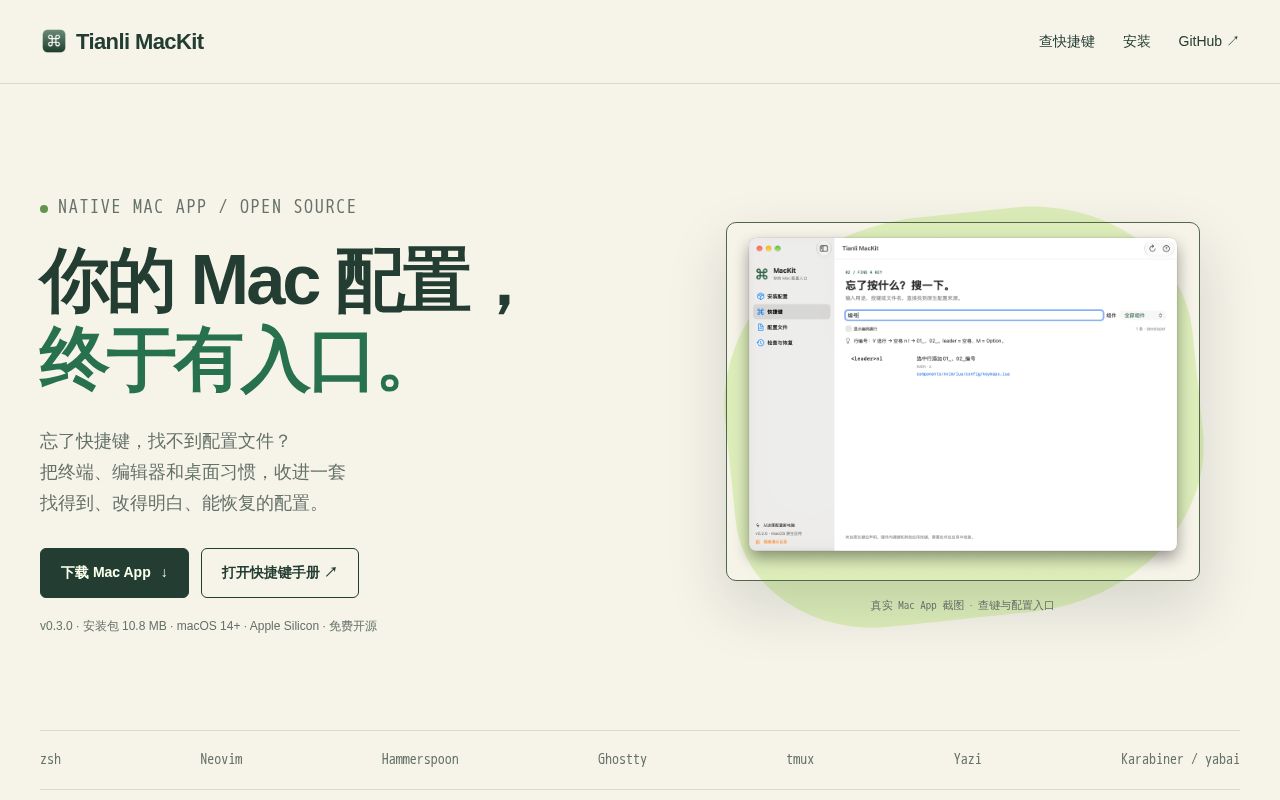Select 快捷键 in the app sidebar

[x=792, y=312]
